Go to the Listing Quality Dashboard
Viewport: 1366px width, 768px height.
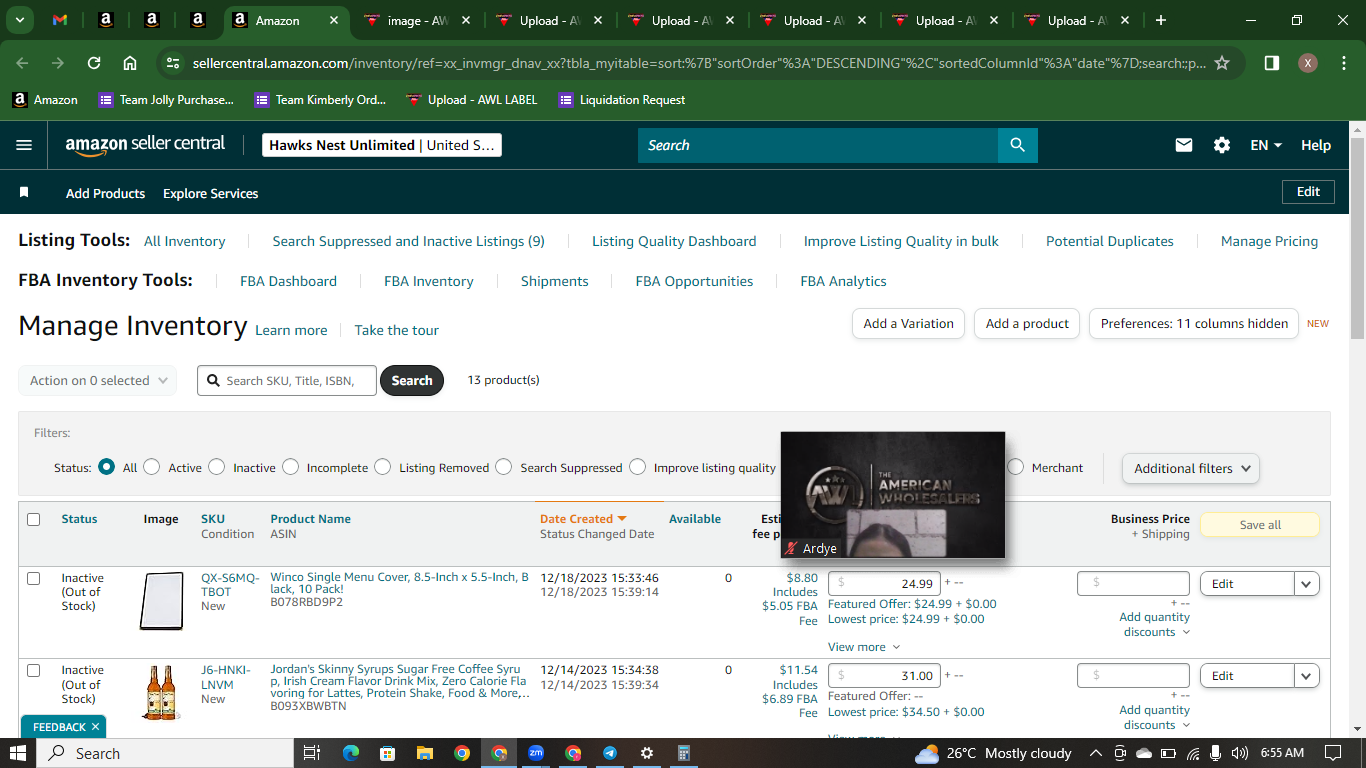[674, 241]
